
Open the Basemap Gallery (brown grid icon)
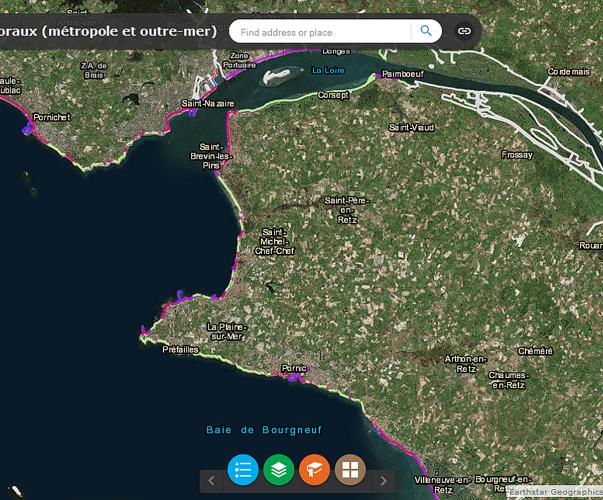pyautogui.click(x=350, y=469)
